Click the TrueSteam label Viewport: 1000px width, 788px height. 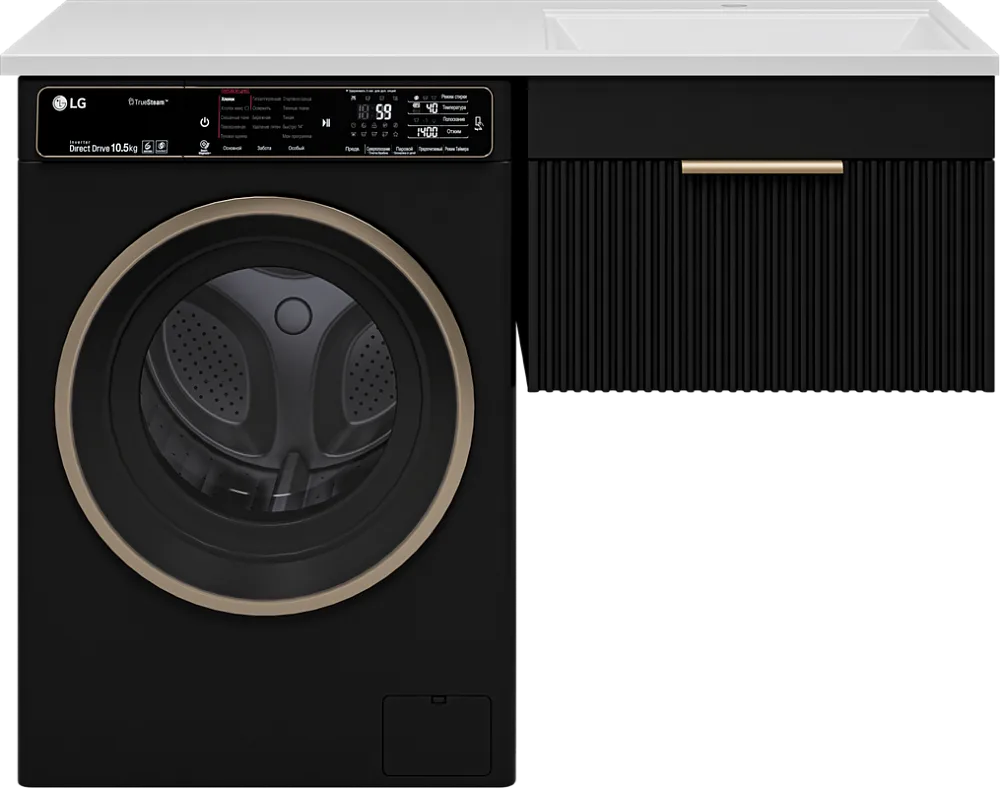[148, 101]
